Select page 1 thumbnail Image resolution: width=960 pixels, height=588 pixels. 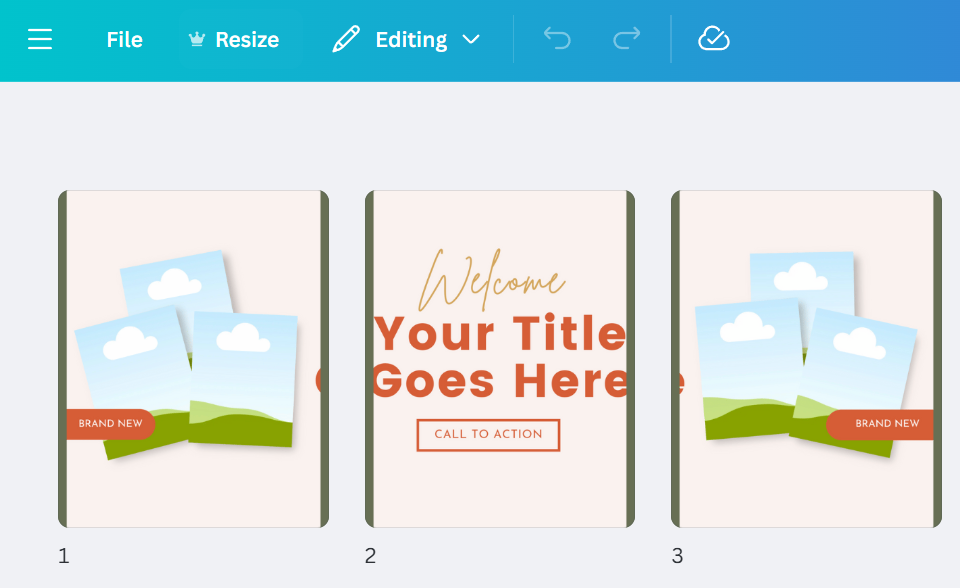pyautogui.click(x=193, y=359)
